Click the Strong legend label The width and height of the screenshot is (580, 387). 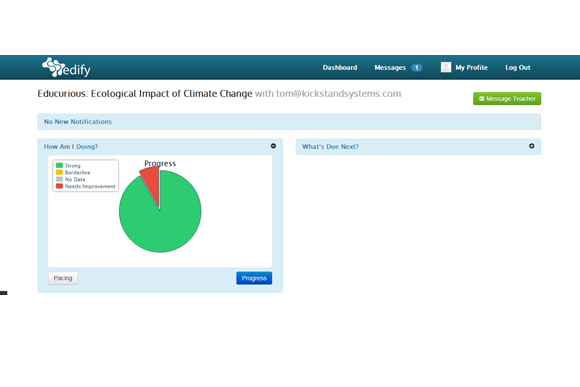click(72, 166)
